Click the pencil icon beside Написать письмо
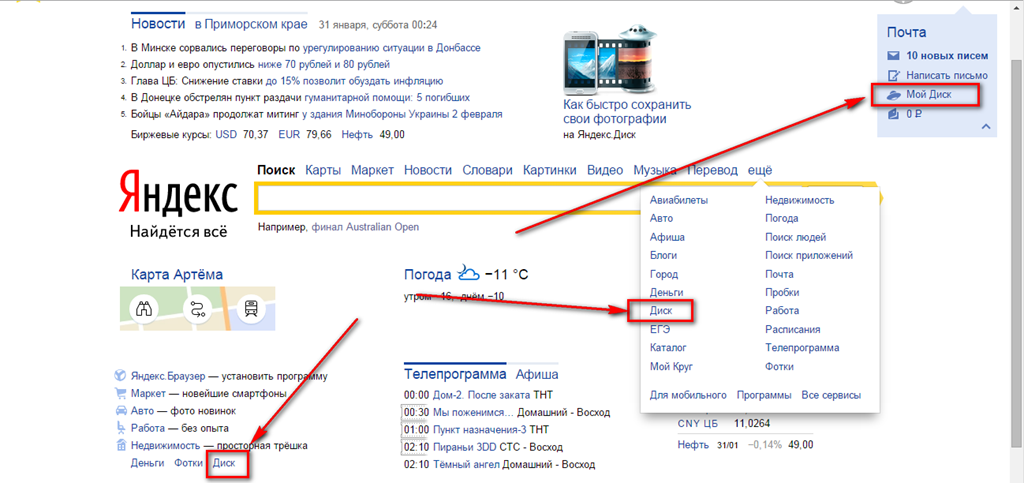Screen dimensions: 1024x483 pos(894,75)
